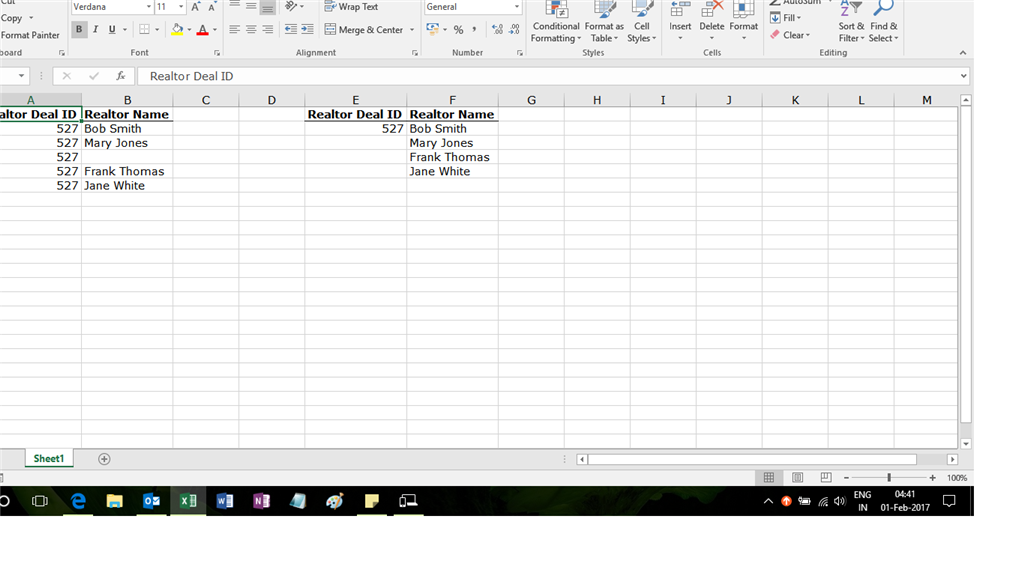Cancel formula bar entry with the X
This screenshot has height=575, width=1024.
tap(67, 76)
